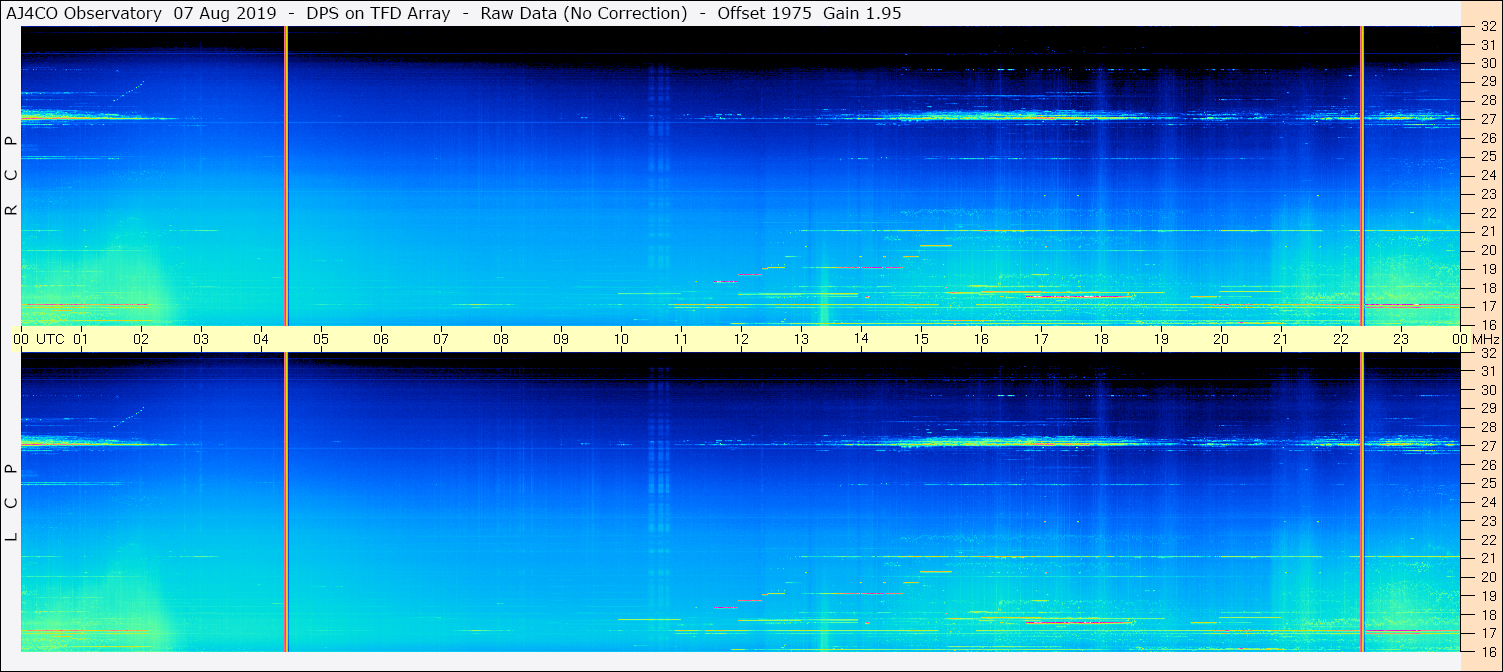This screenshot has width=1503, height=672.
Task: Click the 23 hour tick on UTC axis
Action: coord(1401,339)
